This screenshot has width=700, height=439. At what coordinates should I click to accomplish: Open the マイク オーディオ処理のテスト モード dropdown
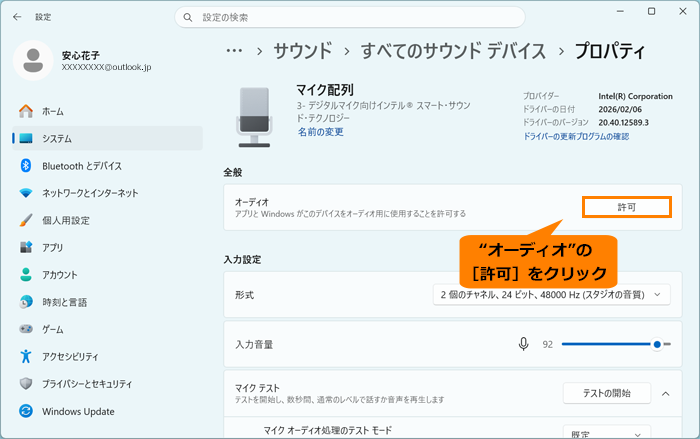tap(607, 432)
